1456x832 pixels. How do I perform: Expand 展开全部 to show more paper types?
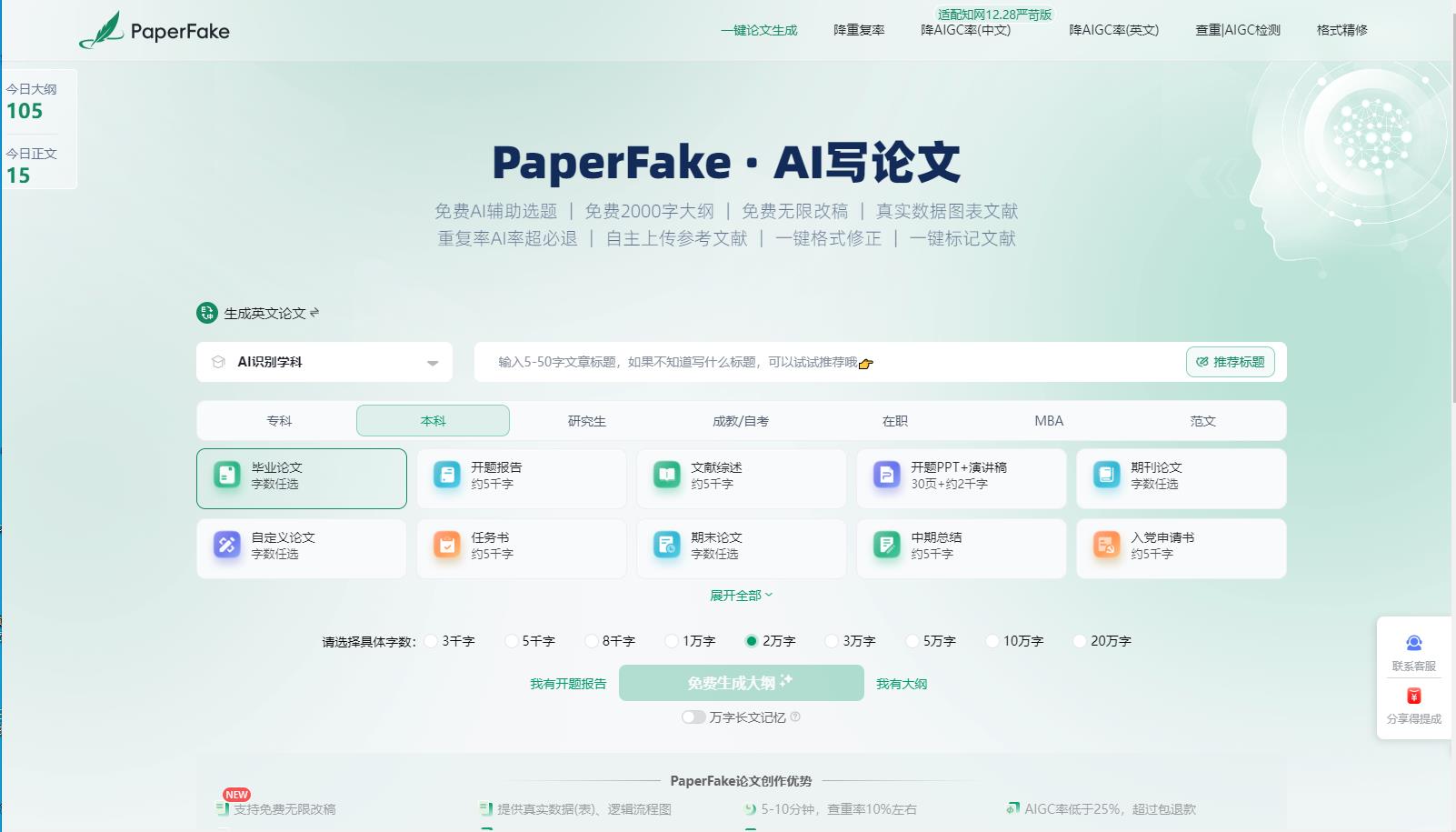pyautogui.click(x=741, y=595)
